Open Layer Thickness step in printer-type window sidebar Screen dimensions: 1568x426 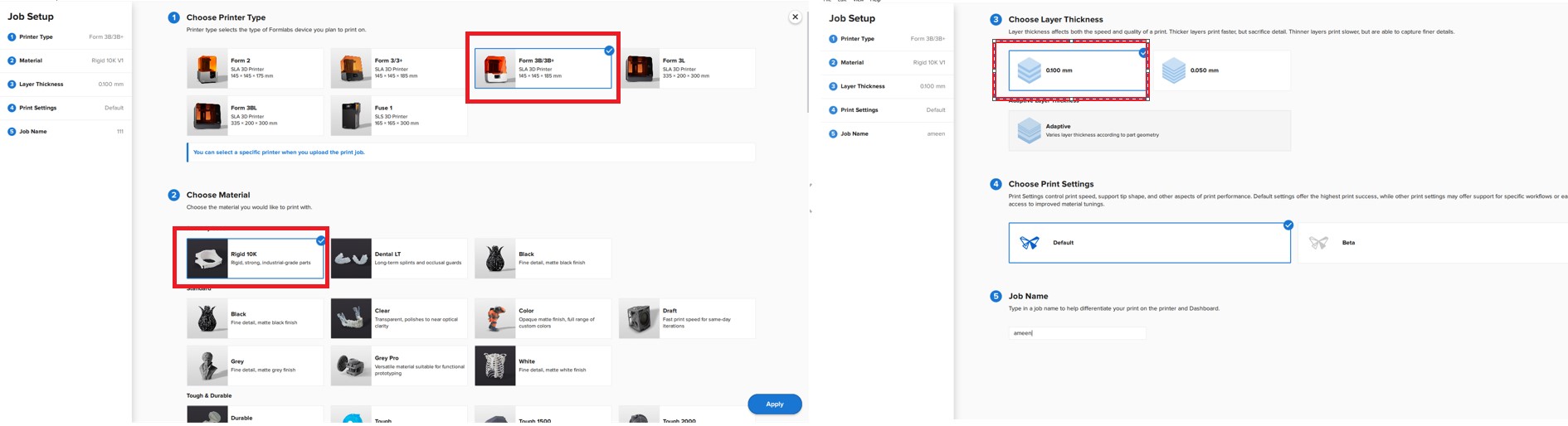[x=66, y=84]
